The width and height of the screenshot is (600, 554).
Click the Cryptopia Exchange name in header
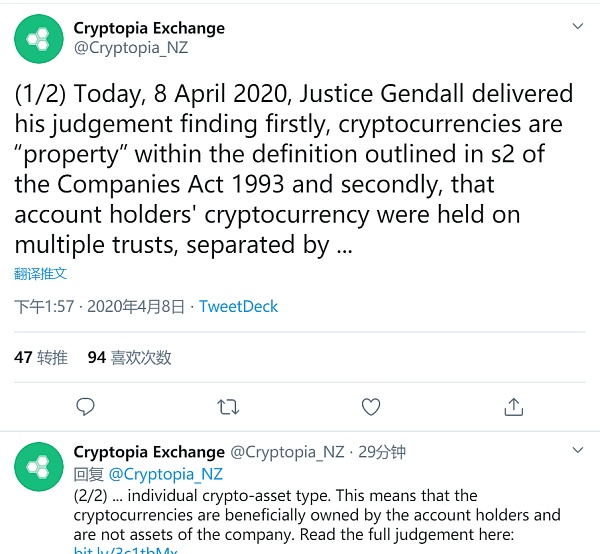pyautogui.click(x=149, y=28)
